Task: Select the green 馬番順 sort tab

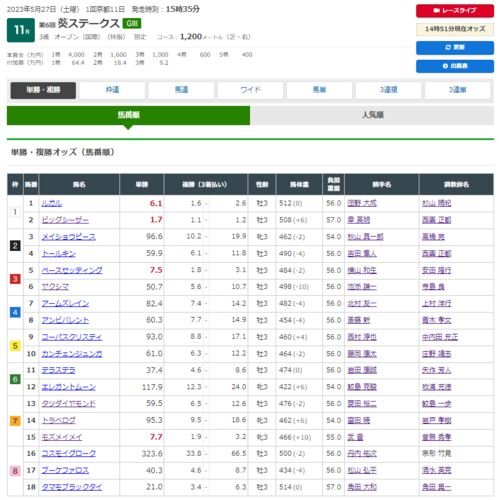Action: coord(128,115)
